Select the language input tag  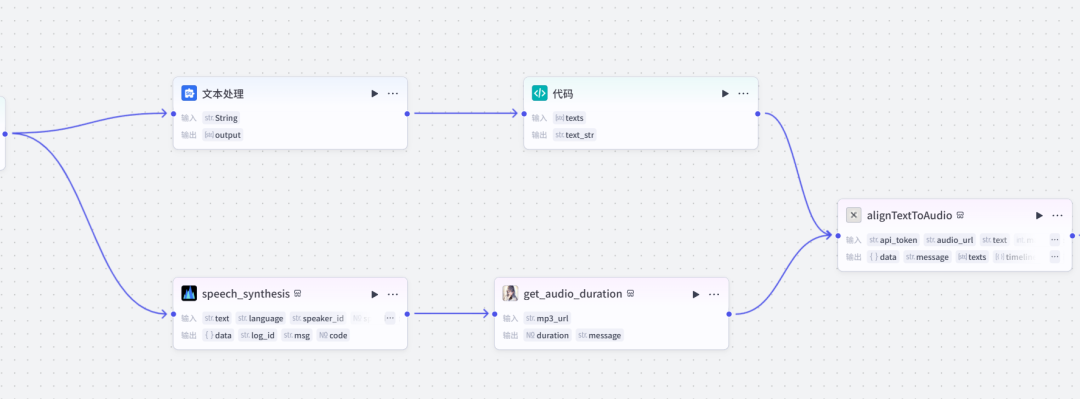[x=260, y=318]
